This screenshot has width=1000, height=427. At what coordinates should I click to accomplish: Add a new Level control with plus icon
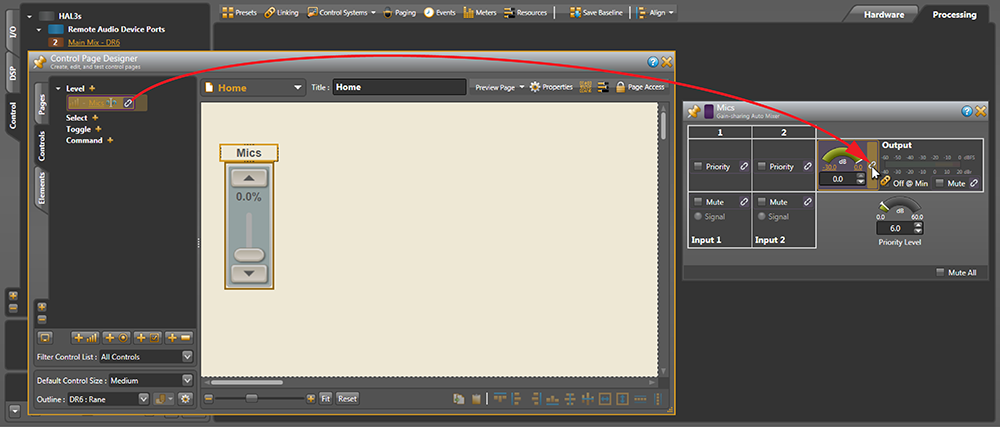coord(92,88)
